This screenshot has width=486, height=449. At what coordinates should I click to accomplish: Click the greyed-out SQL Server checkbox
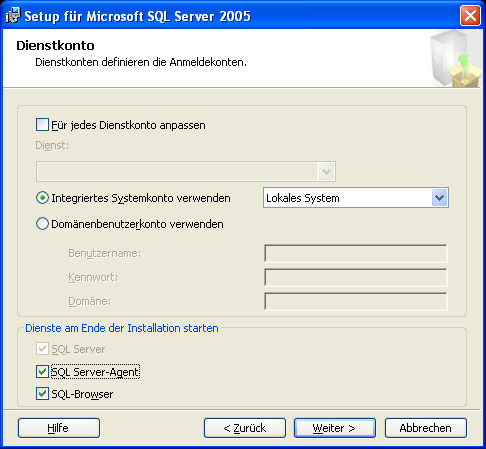click(42, 349)
